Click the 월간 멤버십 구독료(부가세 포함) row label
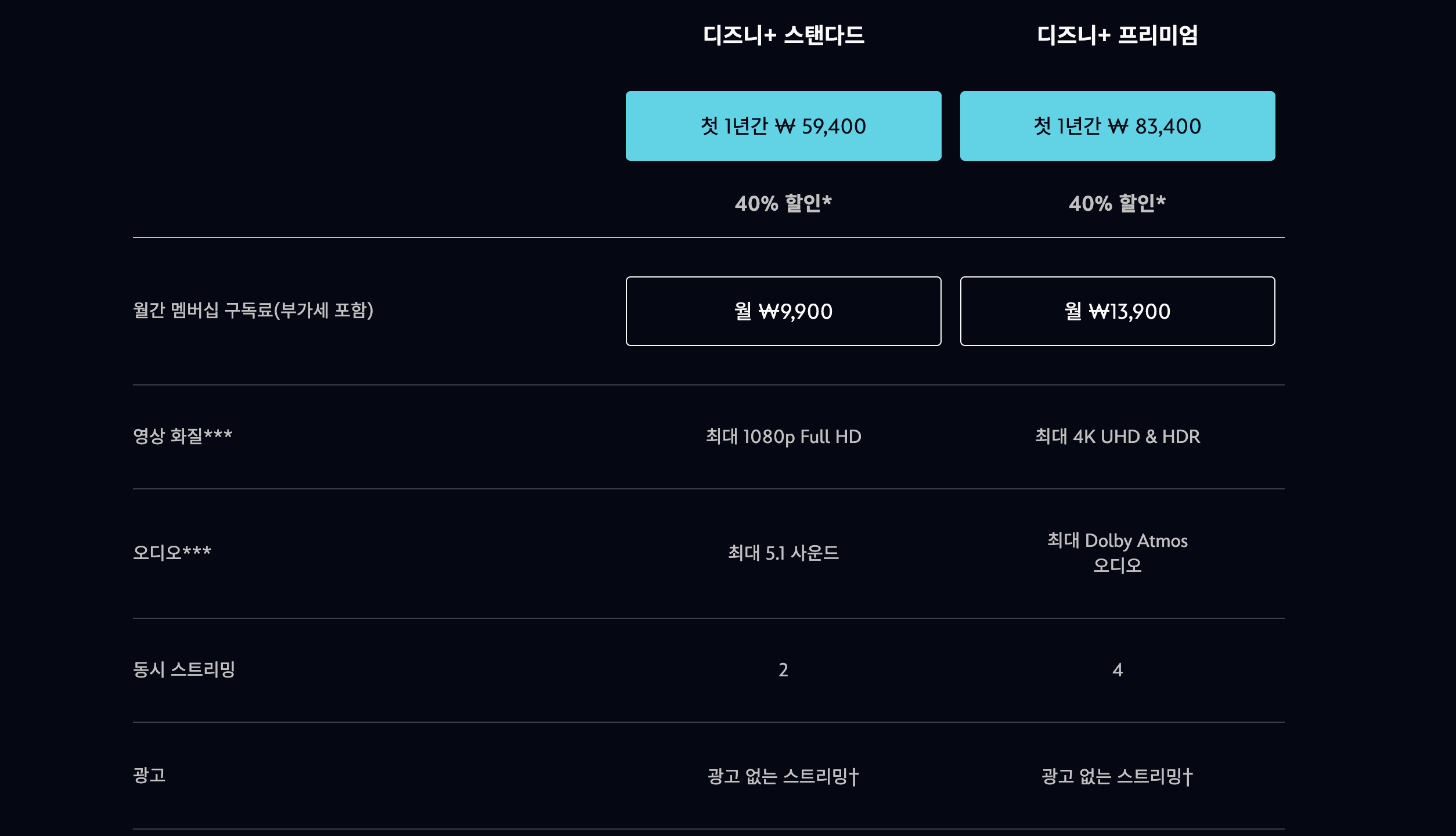 coord(254,311)
